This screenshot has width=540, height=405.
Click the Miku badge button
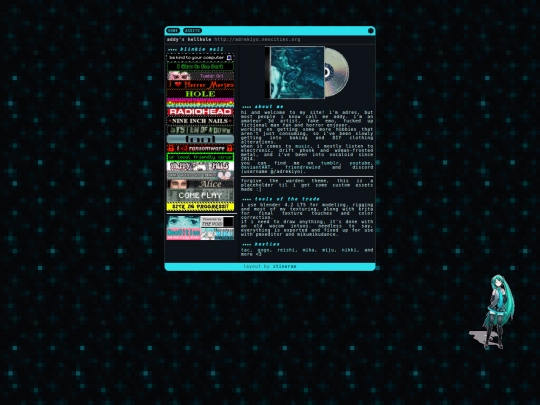217,233
